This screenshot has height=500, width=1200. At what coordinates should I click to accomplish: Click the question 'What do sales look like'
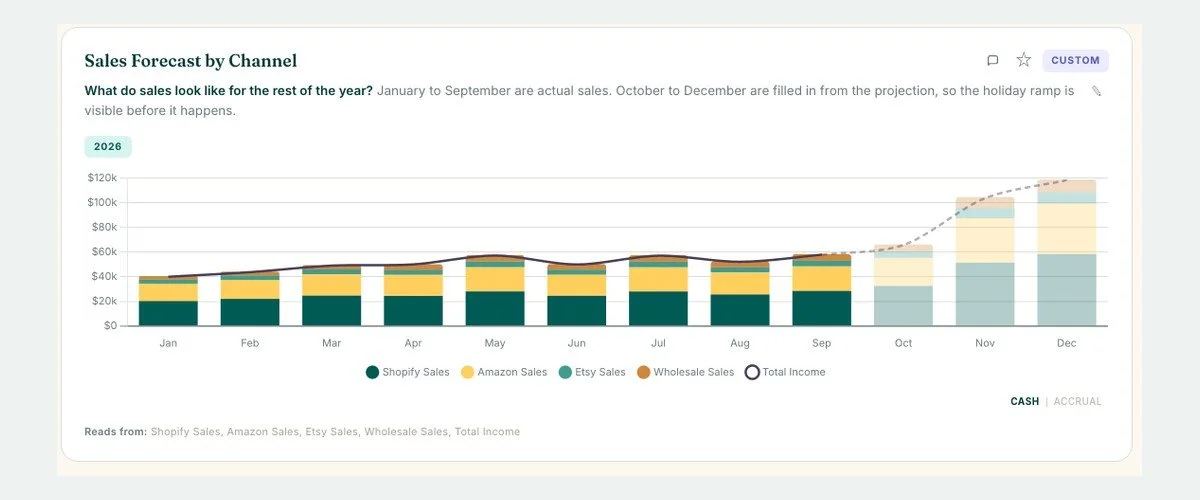228,91
